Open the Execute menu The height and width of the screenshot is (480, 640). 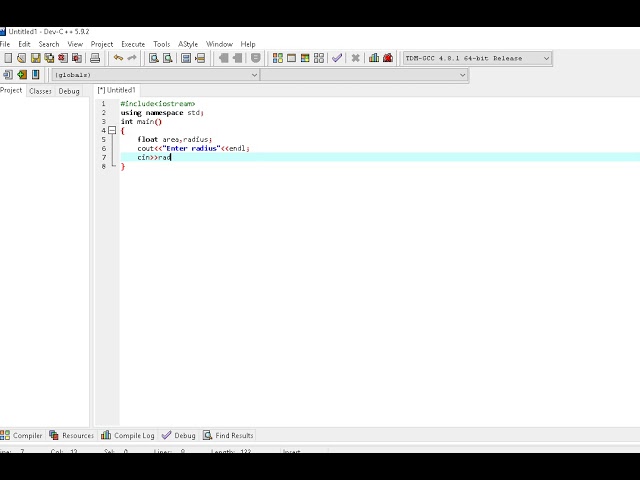[x=133, y=44]
